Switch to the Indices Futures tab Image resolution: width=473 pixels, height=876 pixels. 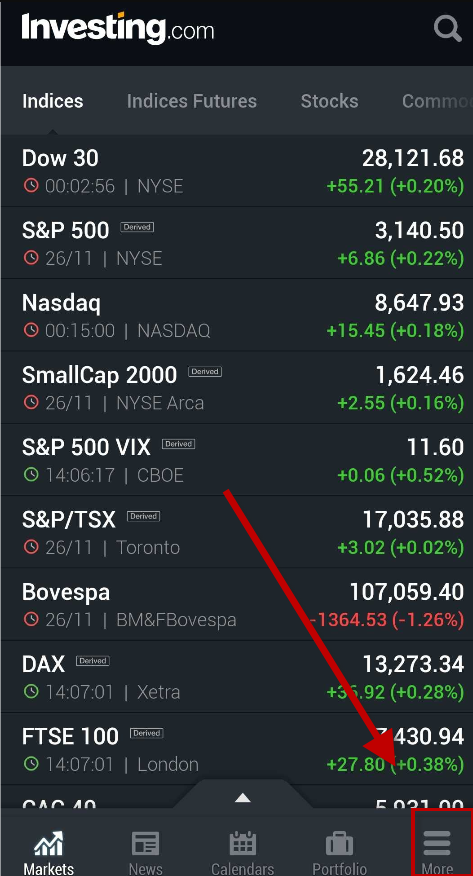[x=192, y=101]
